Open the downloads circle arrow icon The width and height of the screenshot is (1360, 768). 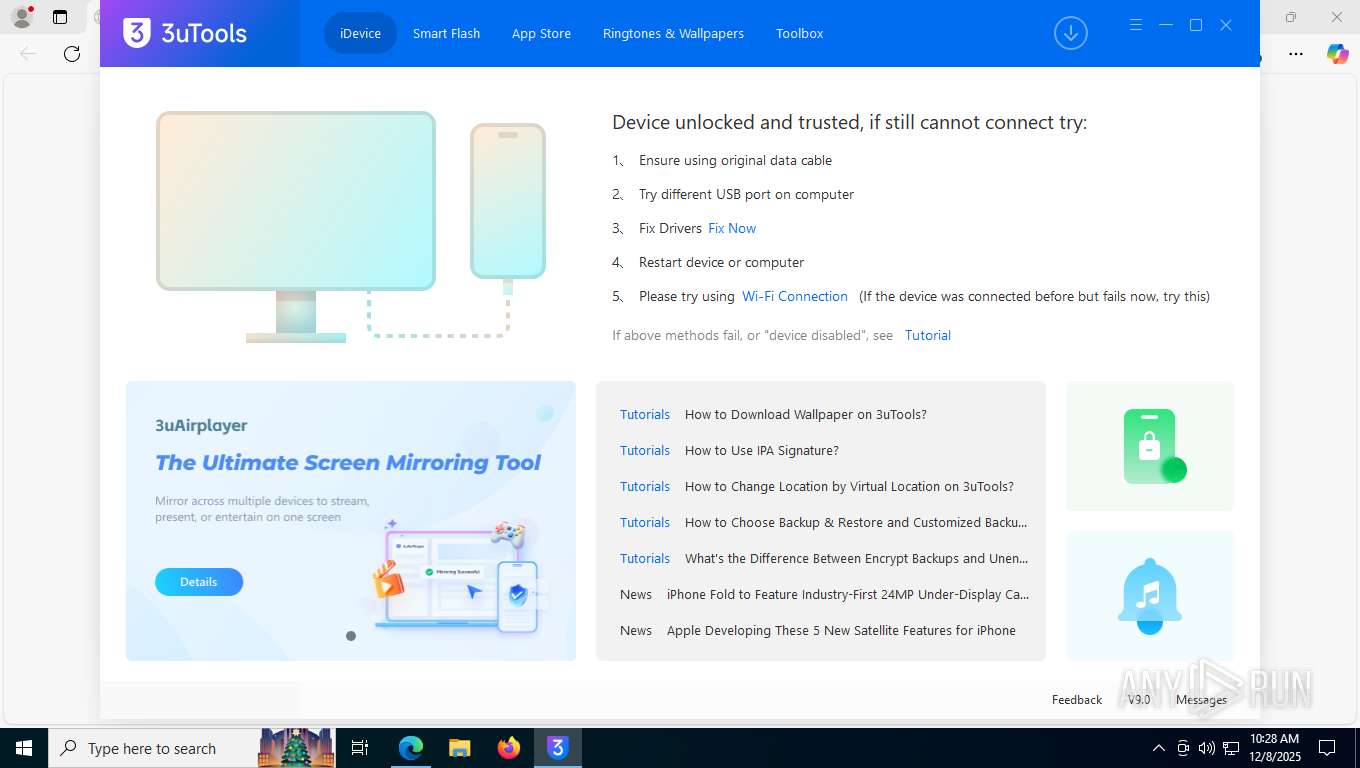coord(1070,33)
